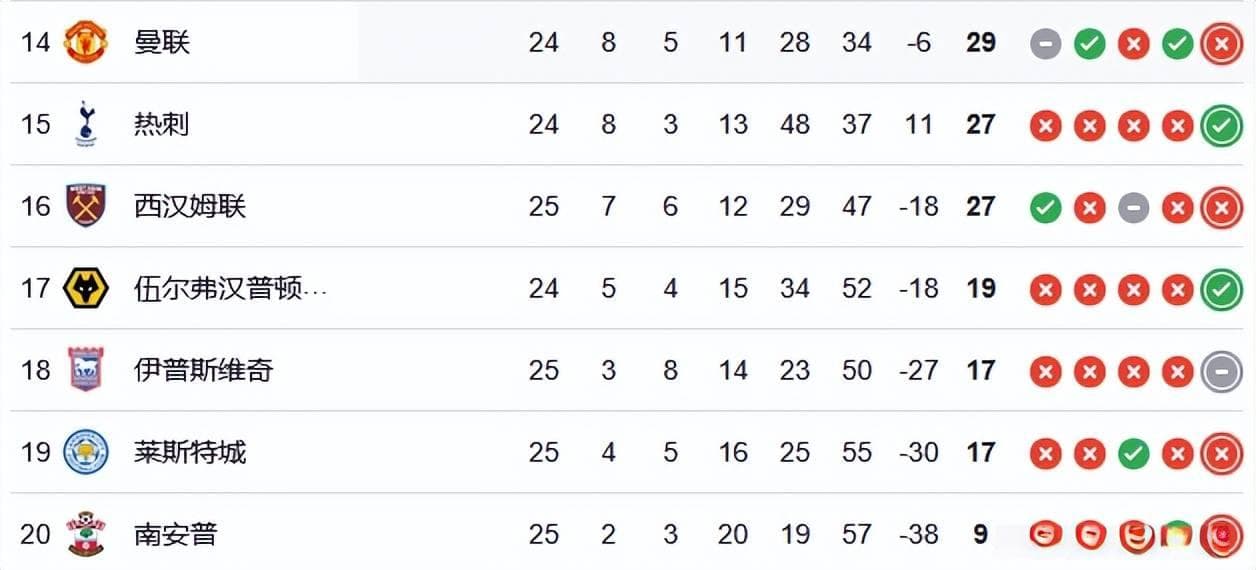Click the green win icon in 莱斯特城 row
The image size is (1256, 570).
[1133, 453]
